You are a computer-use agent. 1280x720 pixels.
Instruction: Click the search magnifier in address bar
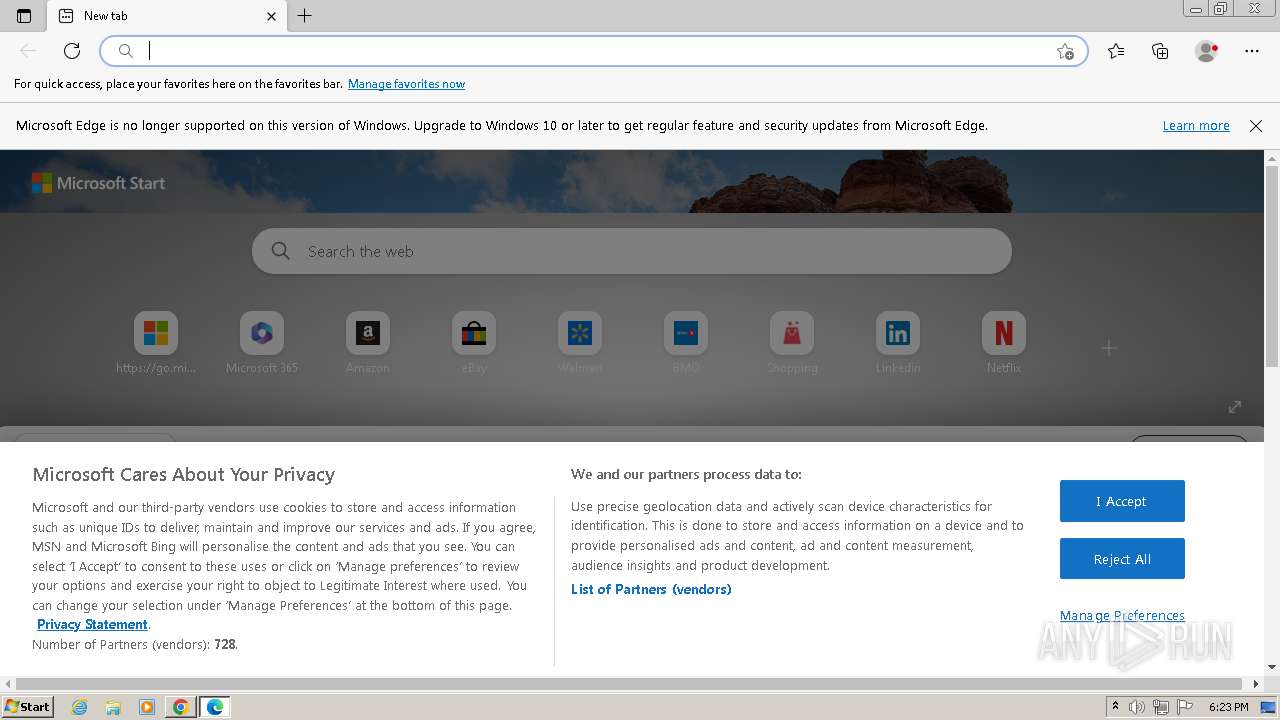[126, 51]
